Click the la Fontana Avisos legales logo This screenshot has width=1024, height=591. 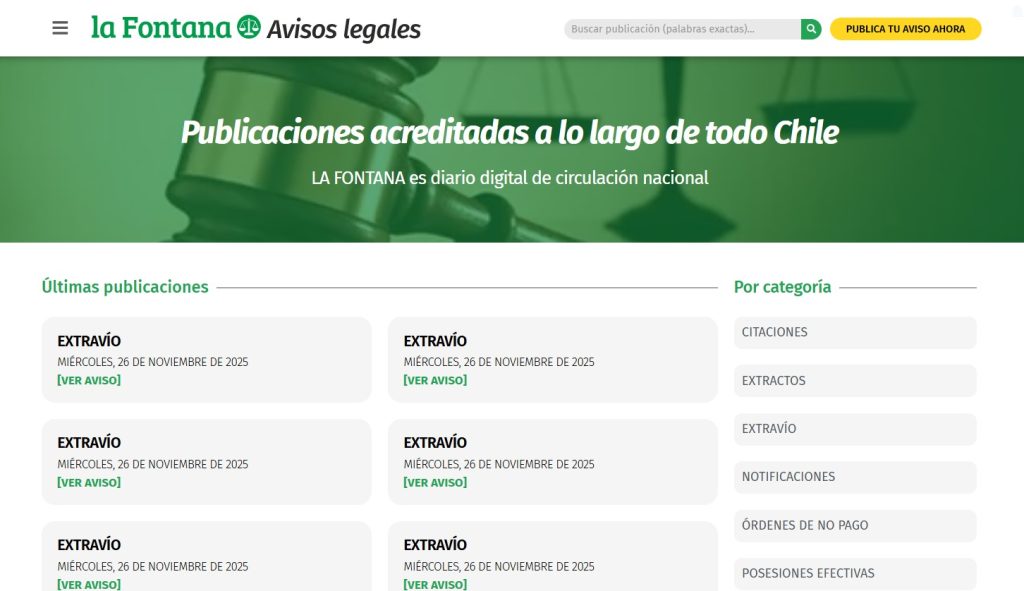pyautogui.click(x=255, y=28)
